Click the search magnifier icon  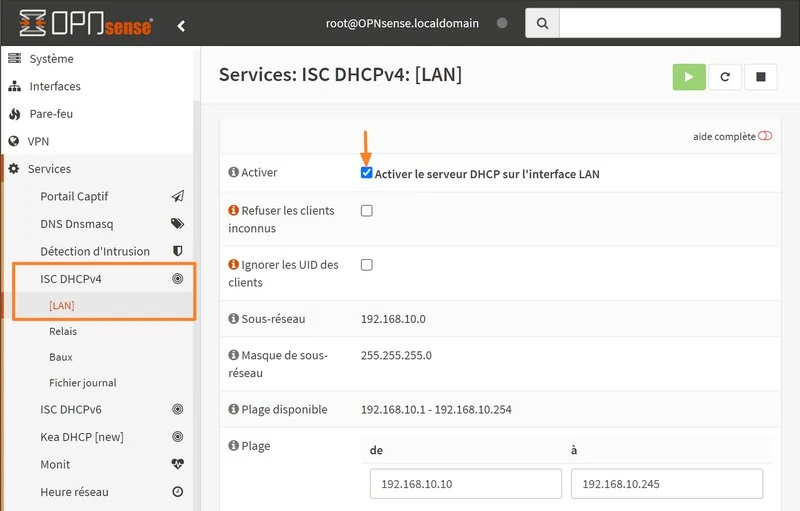pyautogui.click(x=542, y=23)
